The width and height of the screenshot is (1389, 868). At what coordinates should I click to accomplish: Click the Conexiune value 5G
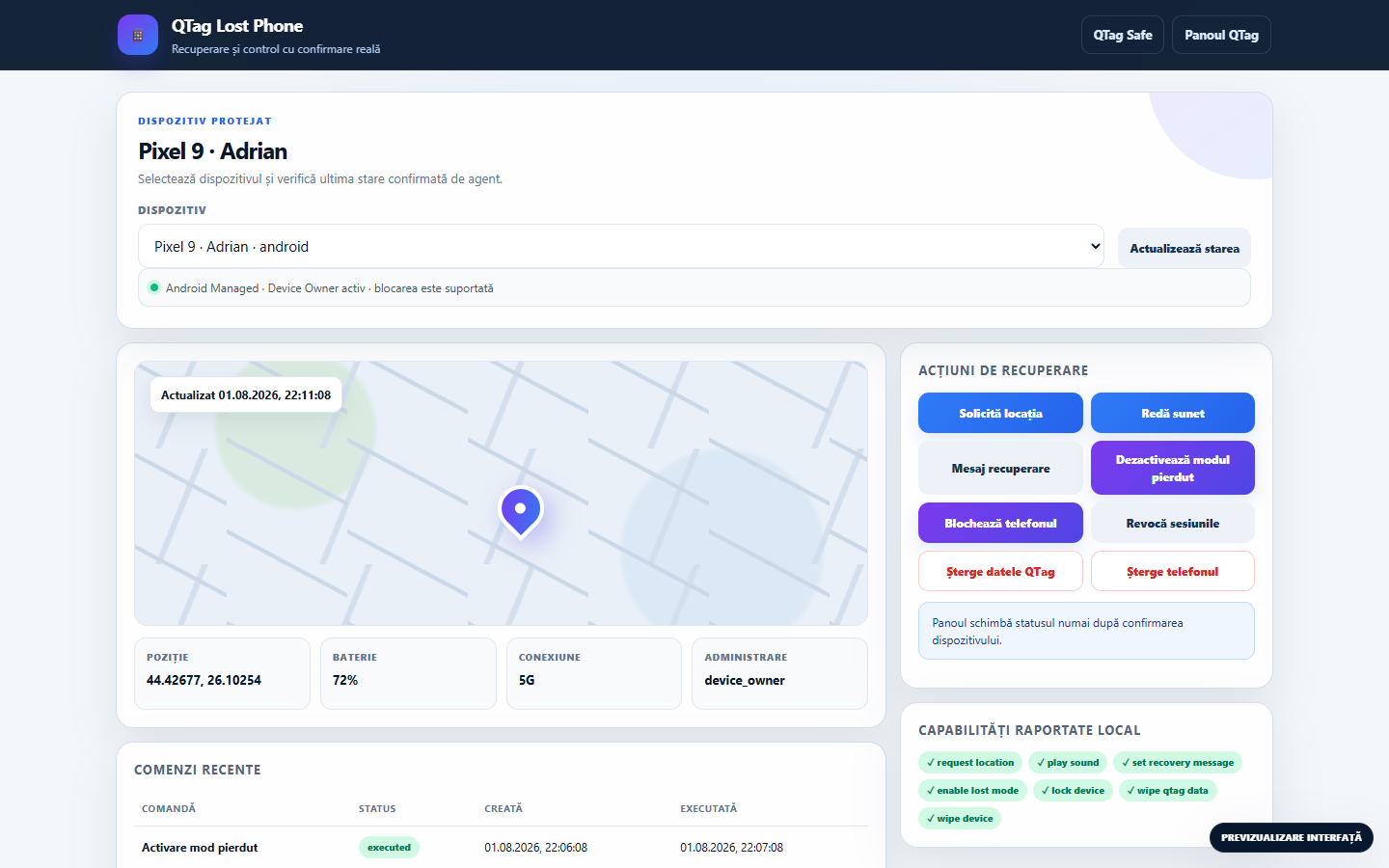tap(527, 680)
